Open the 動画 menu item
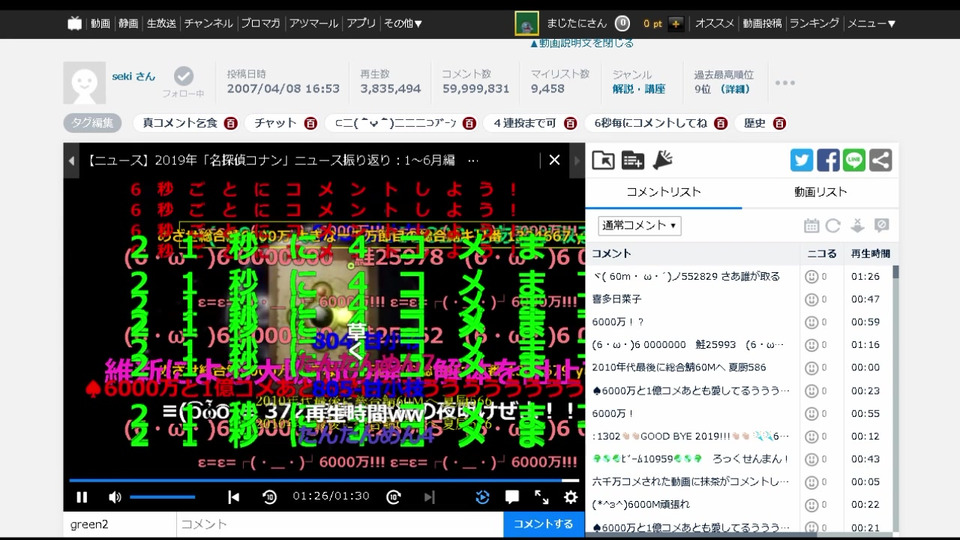 click(100, 23)
